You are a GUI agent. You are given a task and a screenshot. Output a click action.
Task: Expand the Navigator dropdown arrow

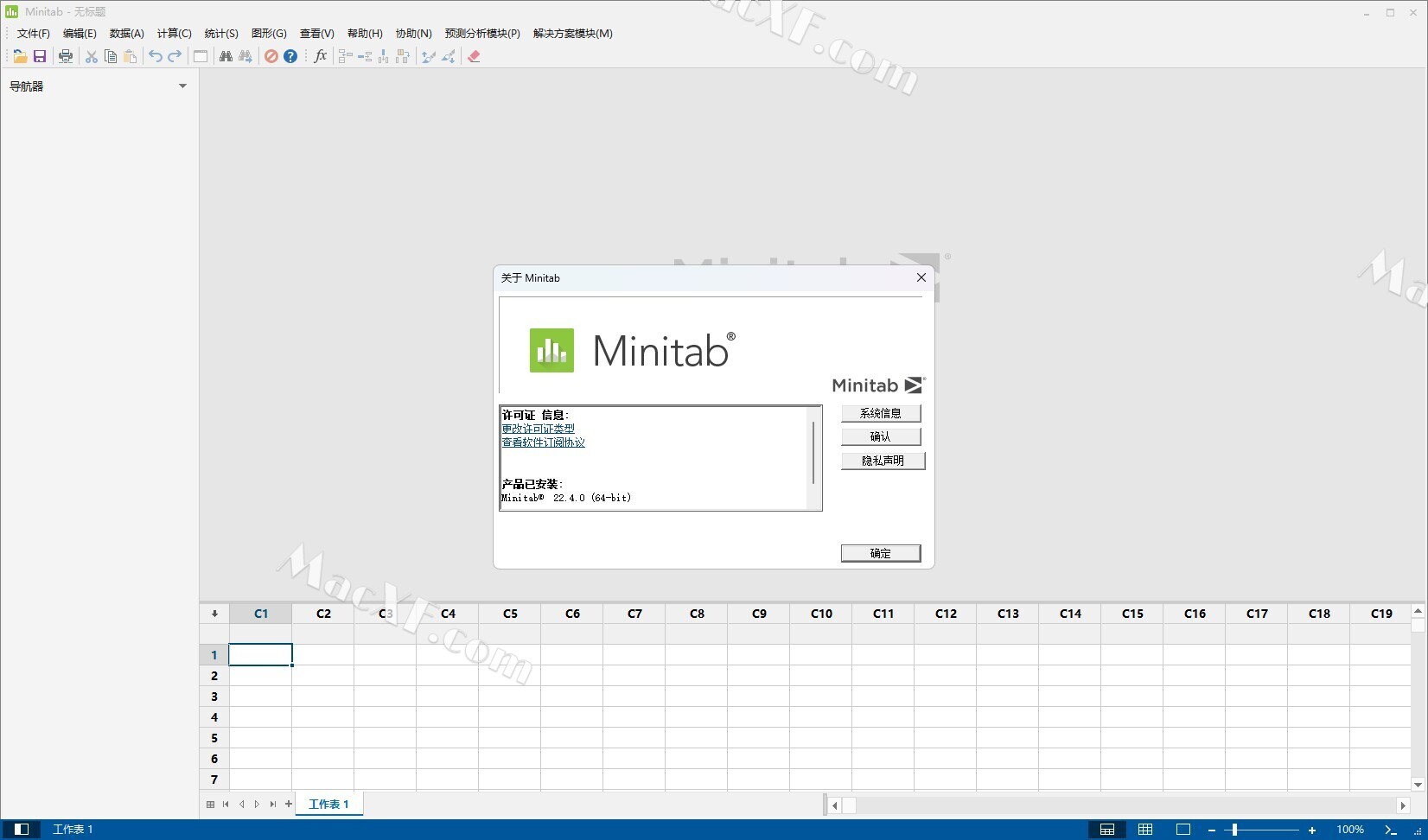(182, 86)
